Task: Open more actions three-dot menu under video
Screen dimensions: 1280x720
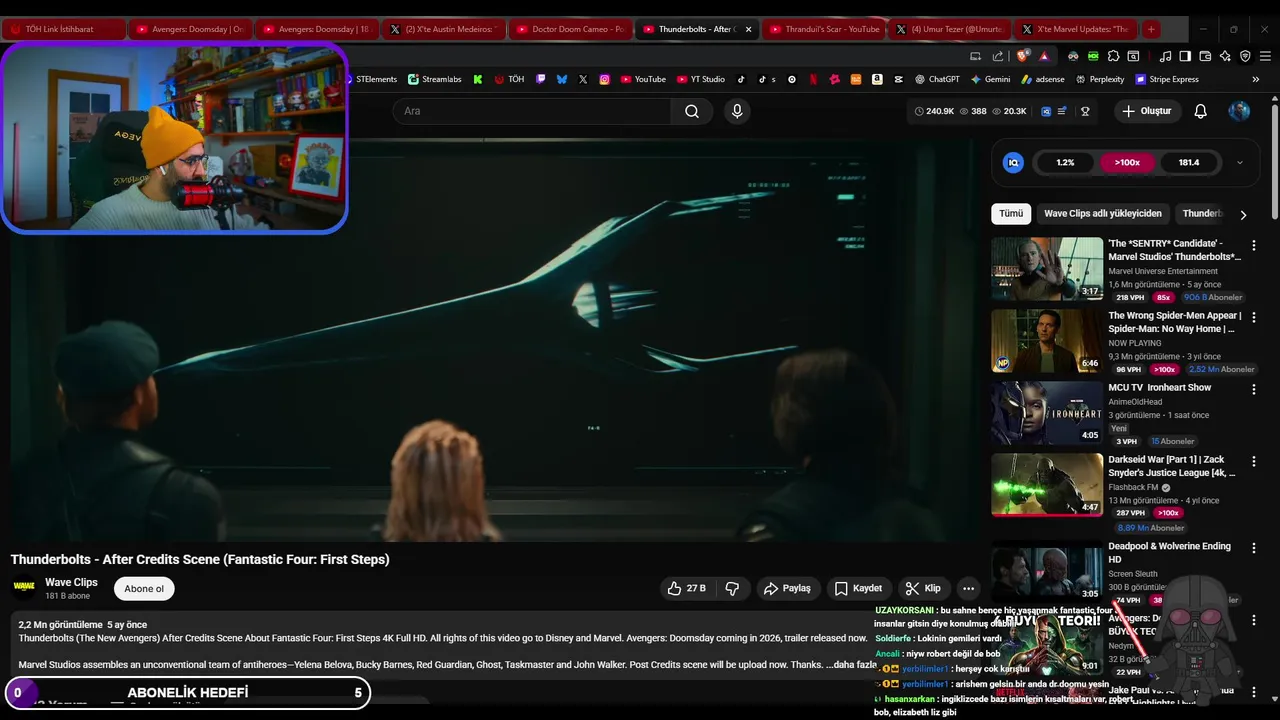Action: [x=968, y=588]
